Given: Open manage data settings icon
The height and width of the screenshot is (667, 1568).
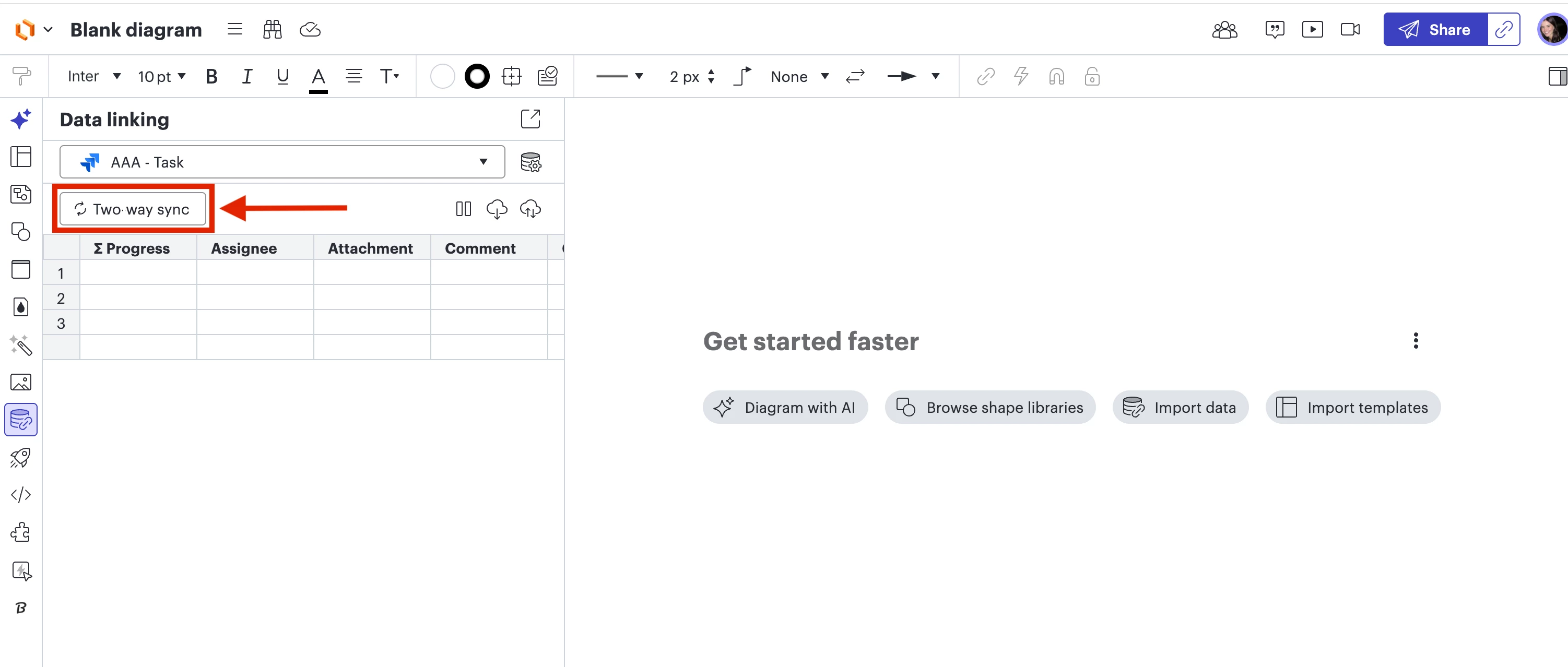Looking at the screenshot, I should 530,162.
